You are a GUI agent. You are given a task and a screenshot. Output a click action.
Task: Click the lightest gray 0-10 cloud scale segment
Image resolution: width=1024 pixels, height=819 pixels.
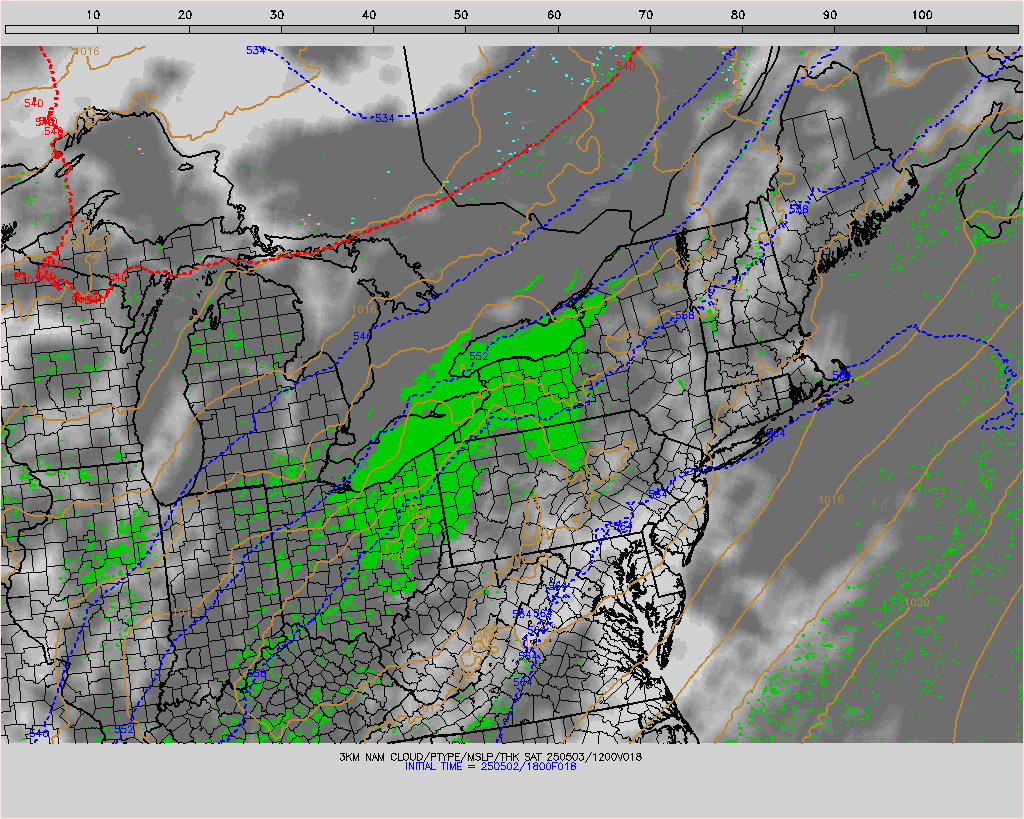tap(52, 29)
